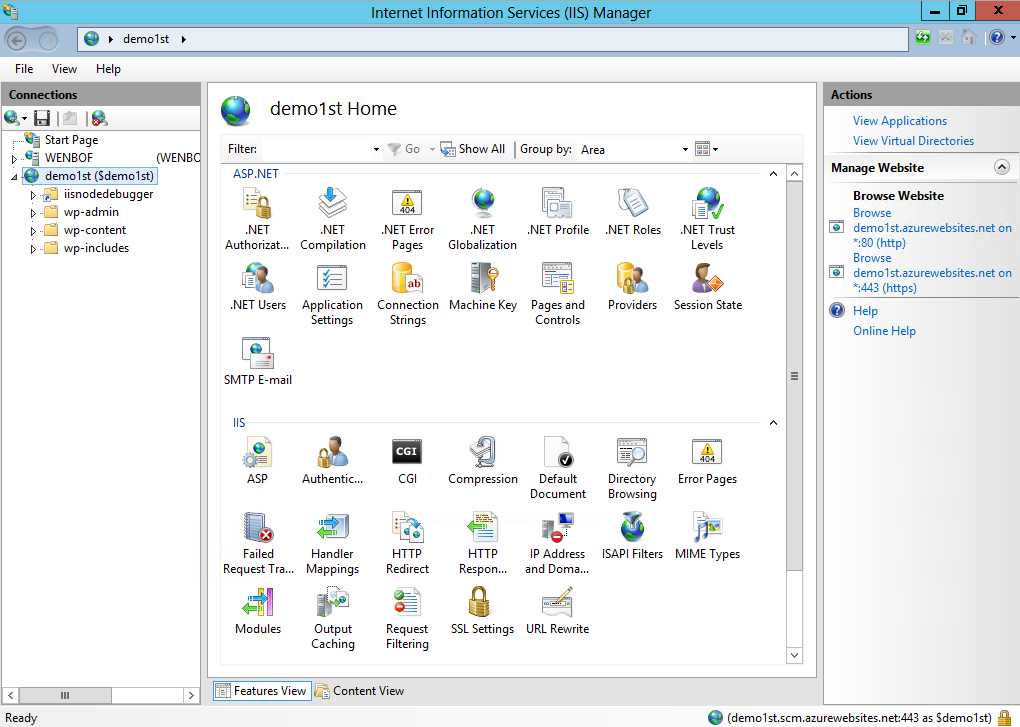1020x727 pixels.
Task: Click Online Help link
Action: point(884,331)
